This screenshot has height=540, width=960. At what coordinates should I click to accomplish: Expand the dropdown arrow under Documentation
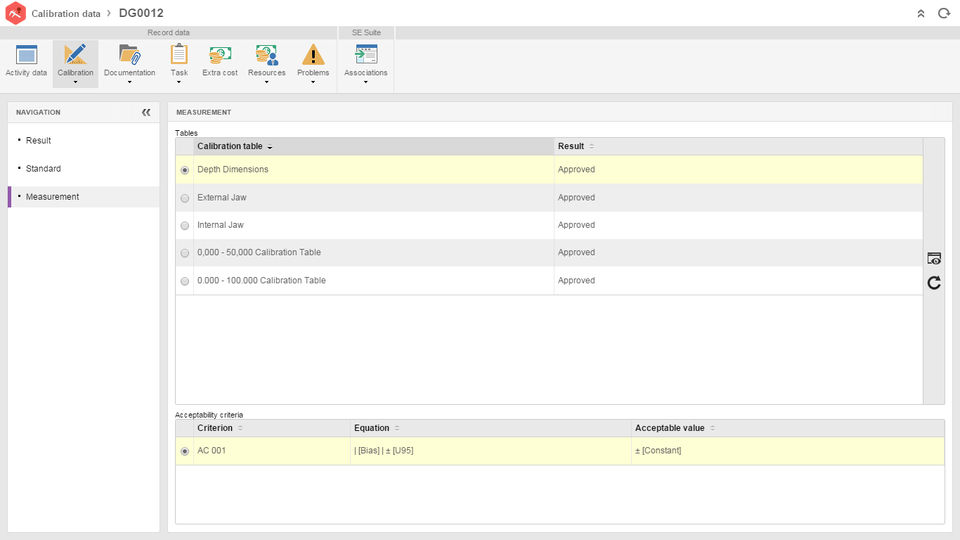129,83
